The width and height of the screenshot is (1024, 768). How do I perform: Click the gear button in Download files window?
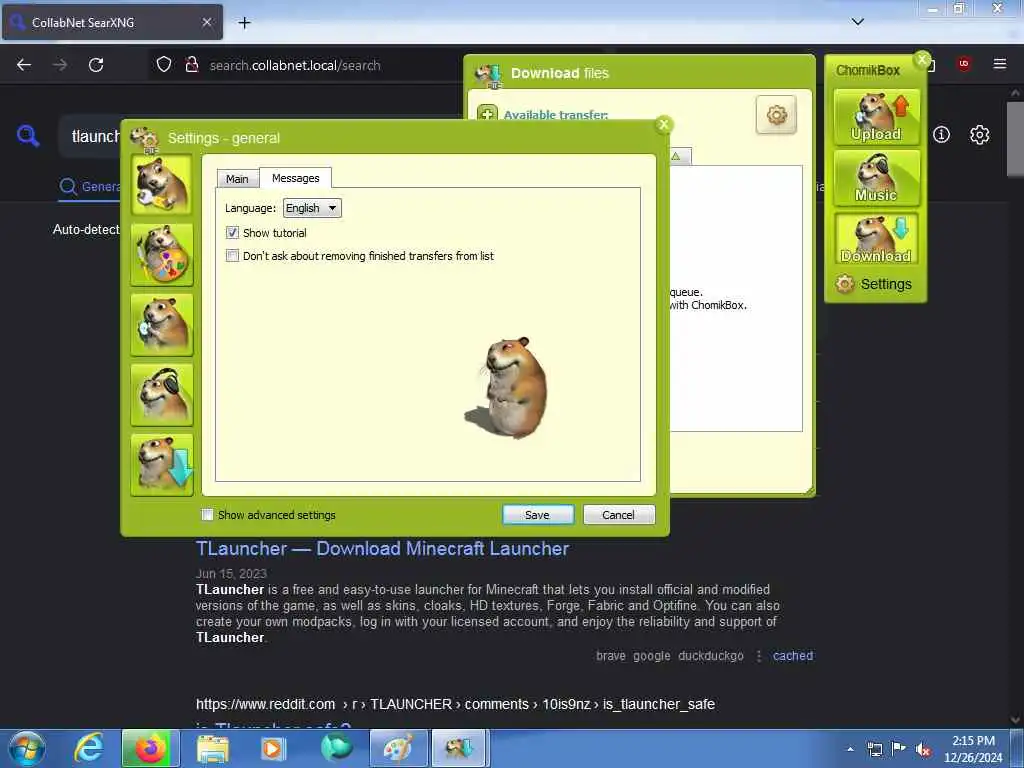coord(776,116)
